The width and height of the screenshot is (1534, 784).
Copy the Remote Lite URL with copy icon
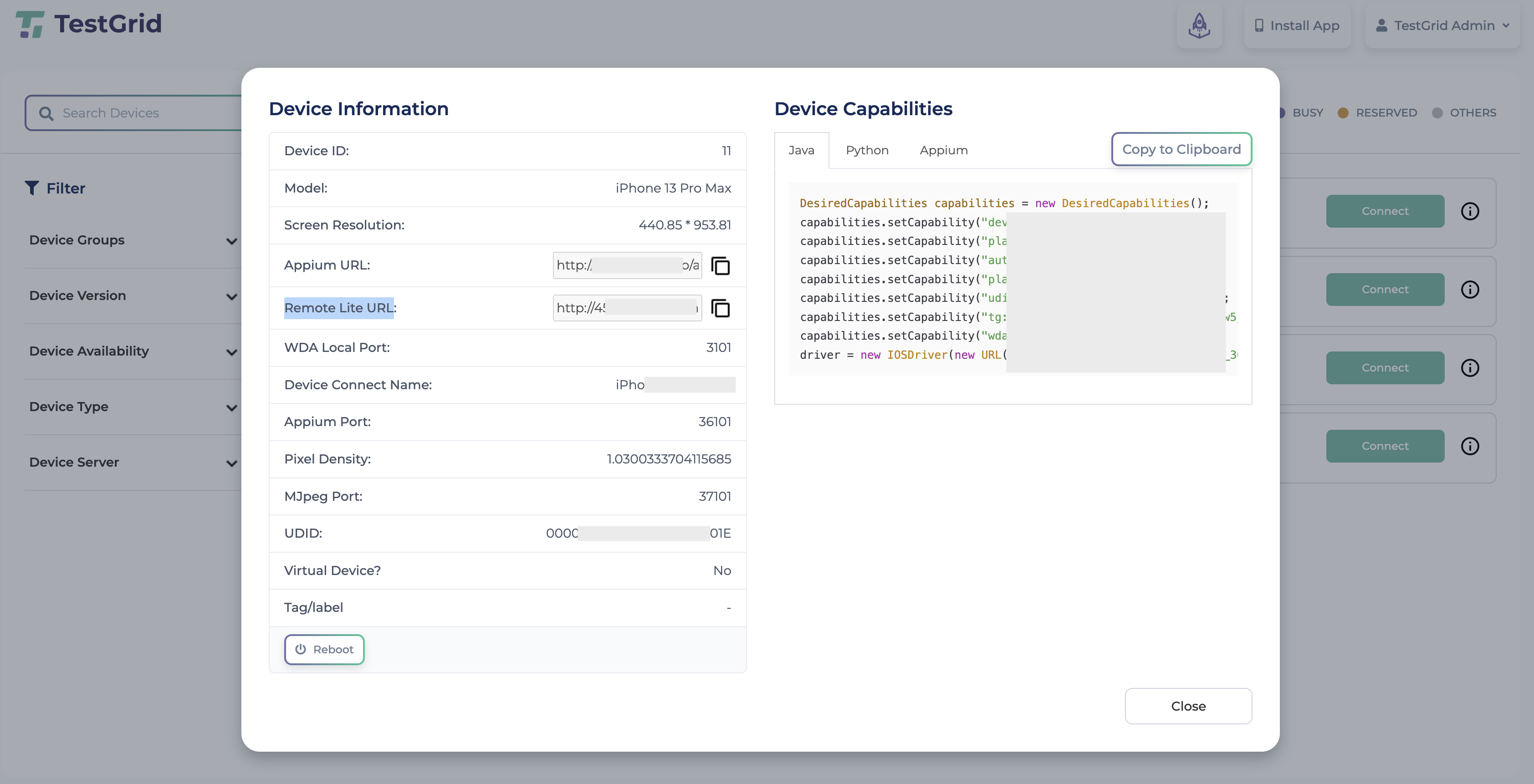click(721, 308)
